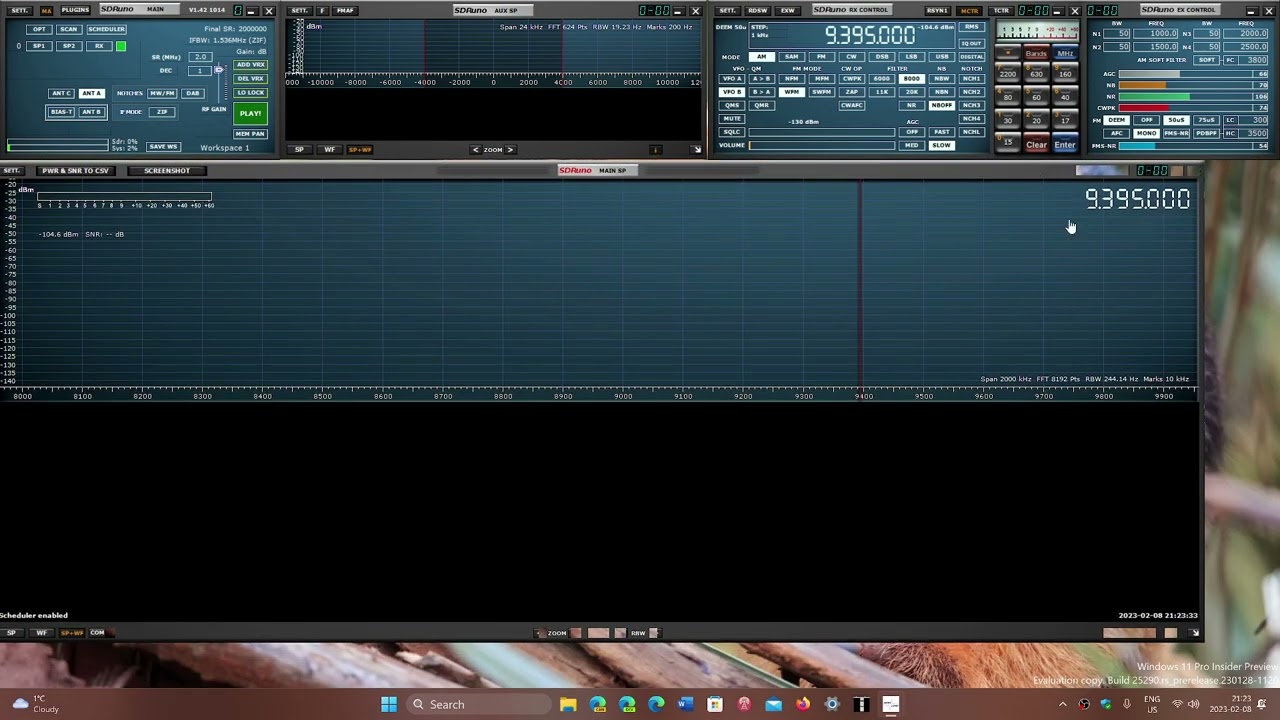Click SOFT AM soft filter button
This screenshot has width=1280, height=720.
point(1207,60)
